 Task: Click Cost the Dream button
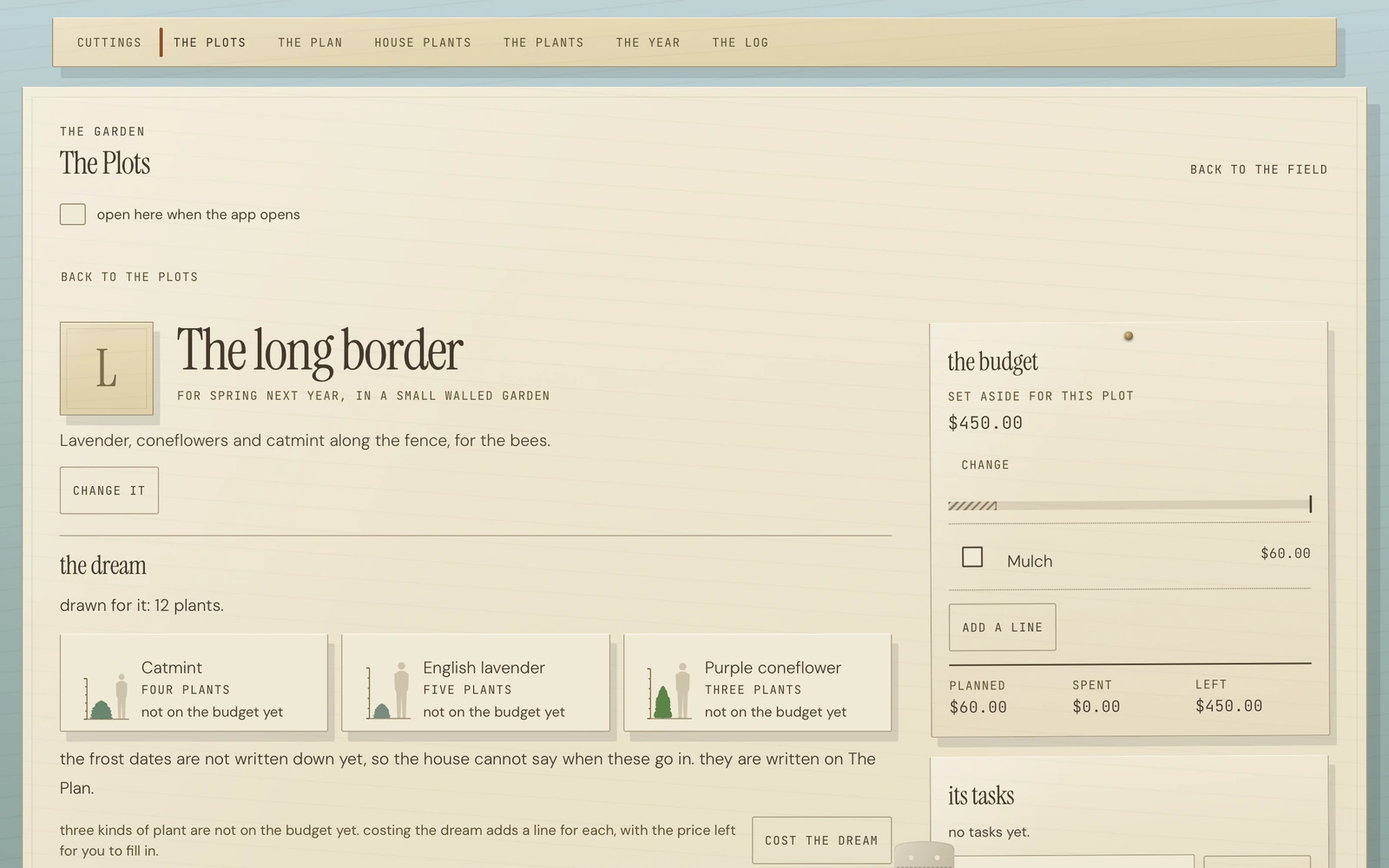tap(821, 840)
